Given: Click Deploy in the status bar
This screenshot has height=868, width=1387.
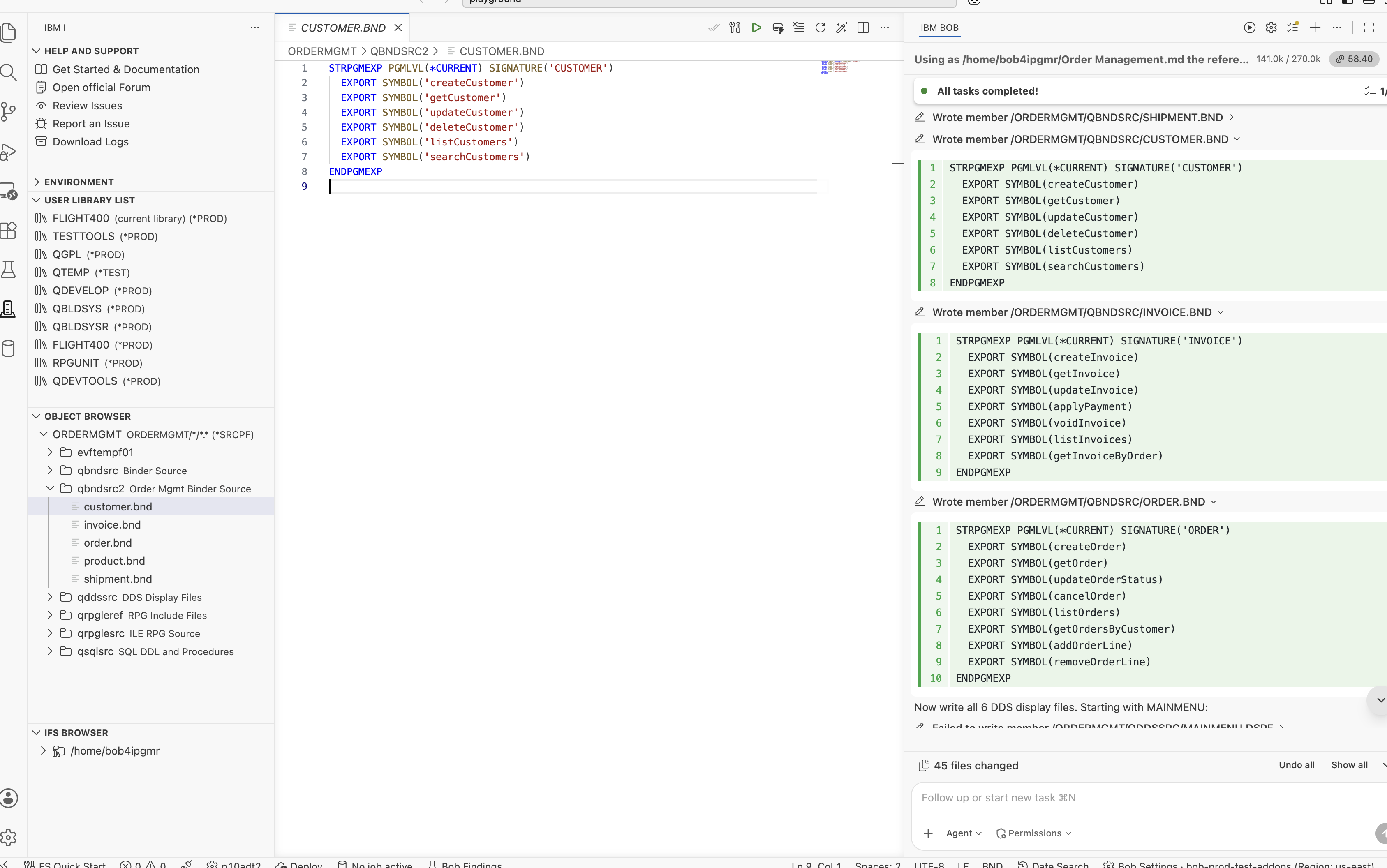Looking at the screenshot, I should pyautogui.click(x=299, y=864).
